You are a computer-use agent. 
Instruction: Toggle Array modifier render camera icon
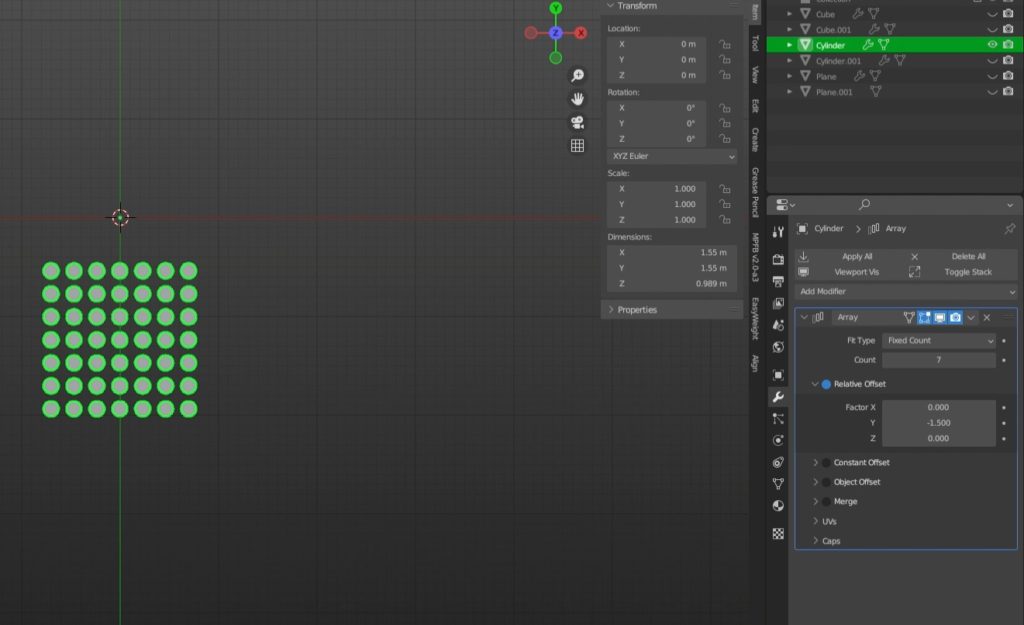[x=955, y=317]
